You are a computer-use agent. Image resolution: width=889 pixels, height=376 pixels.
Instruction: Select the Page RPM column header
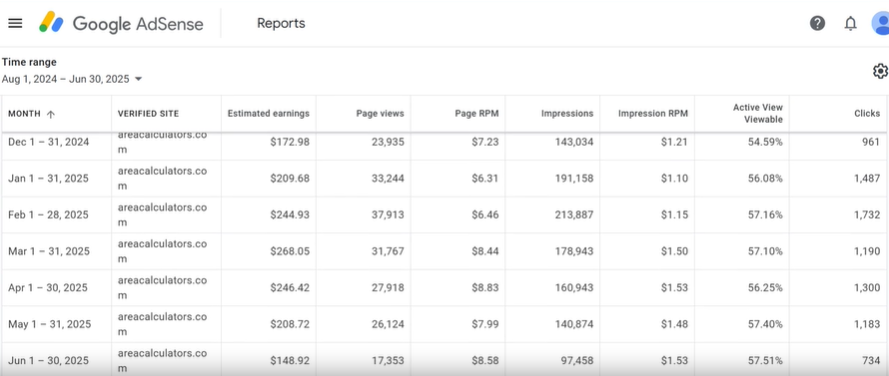click(477, 113)
